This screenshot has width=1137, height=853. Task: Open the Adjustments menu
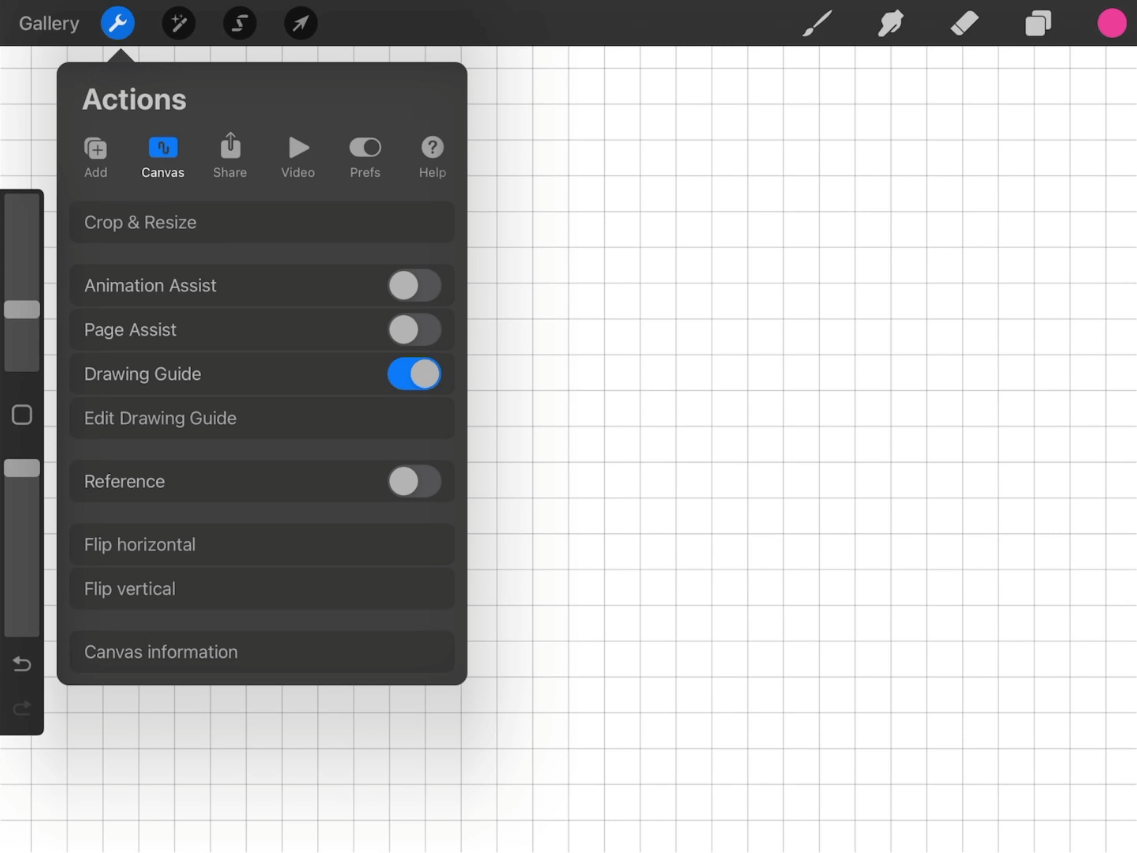(x=178, y=23)
